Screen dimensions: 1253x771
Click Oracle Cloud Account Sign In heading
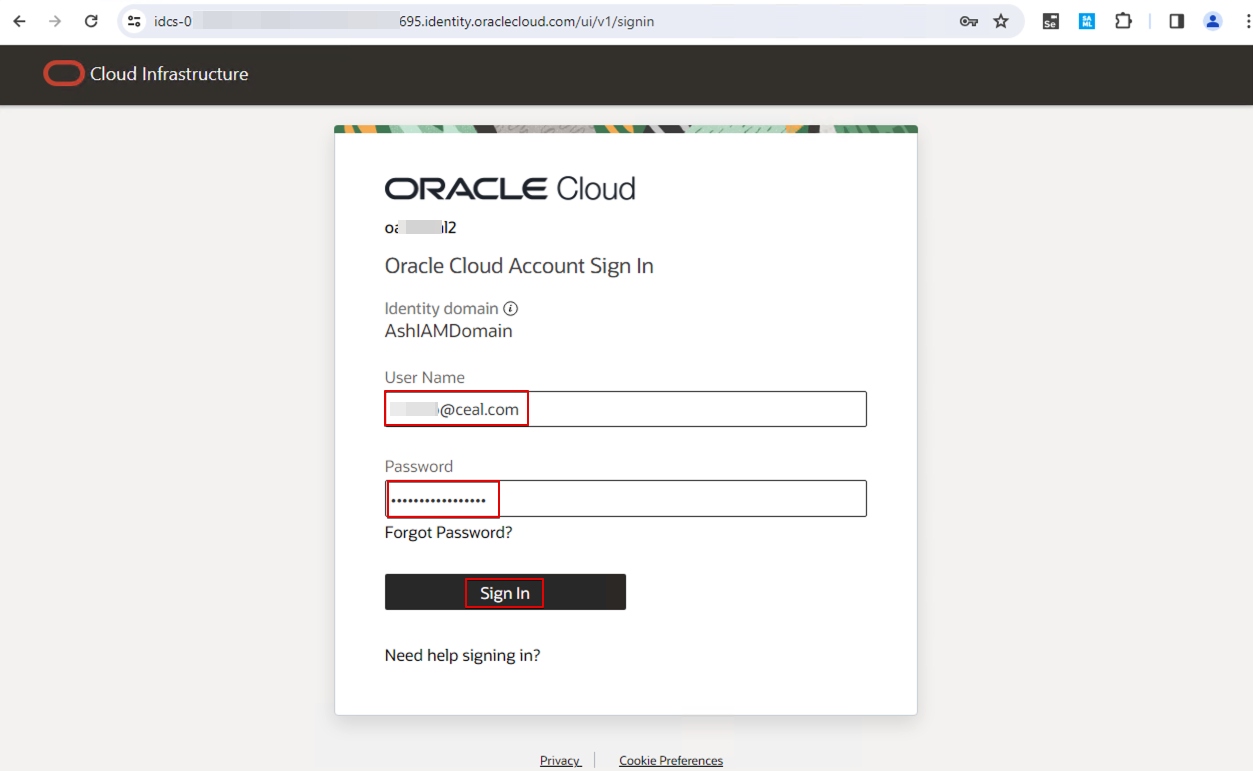tap(519, 266)
